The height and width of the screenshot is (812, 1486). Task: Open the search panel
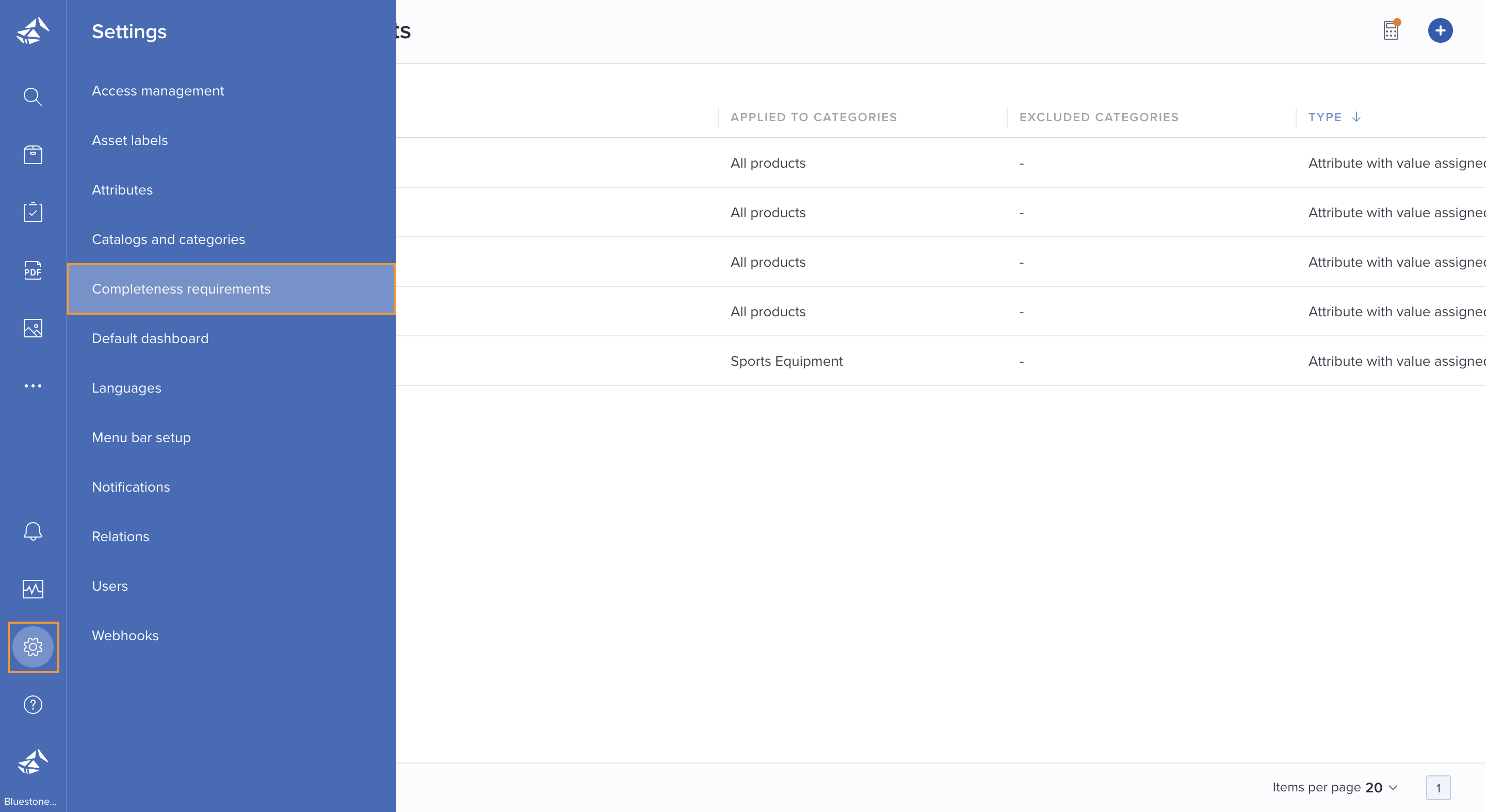33,97
